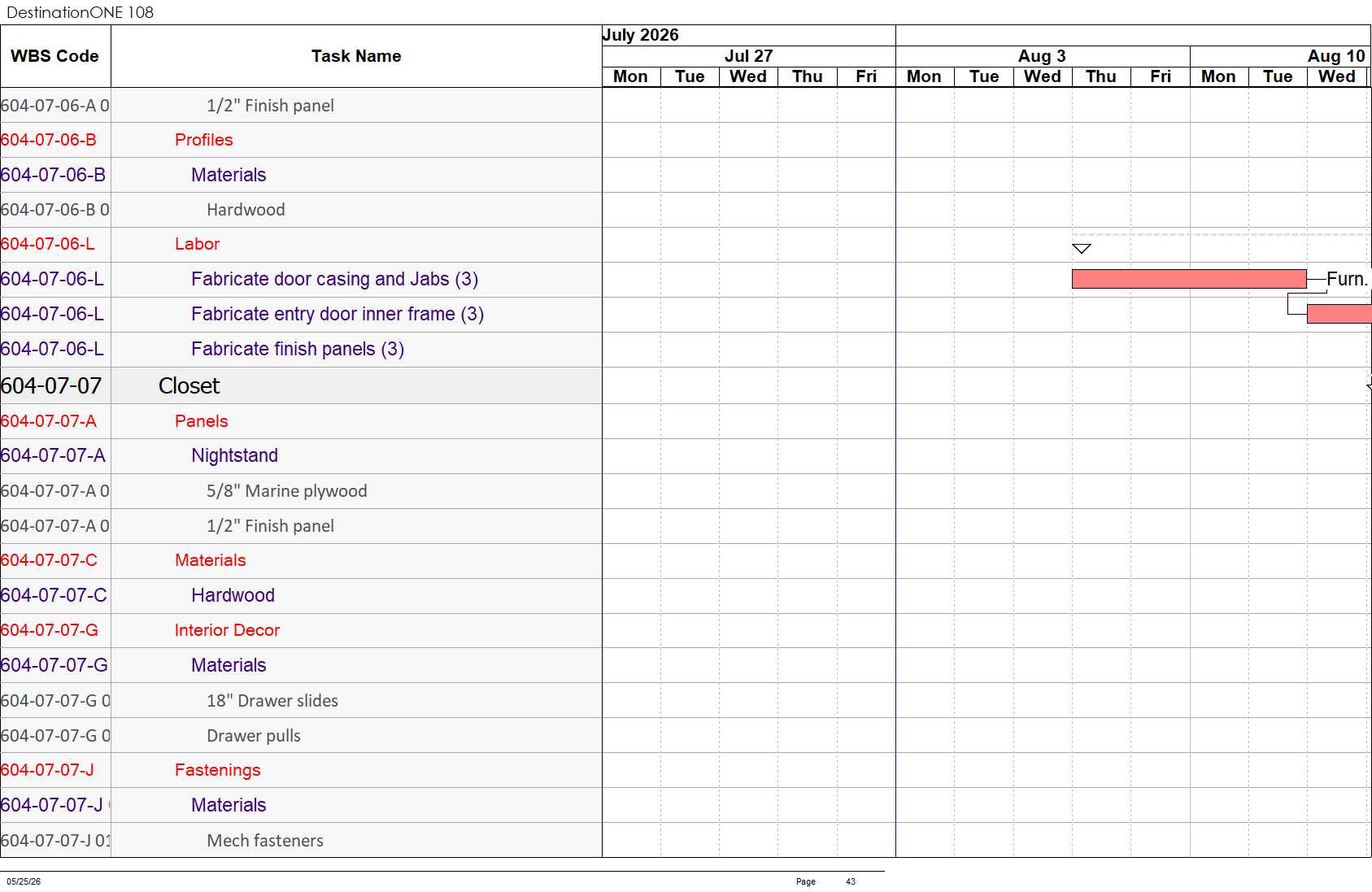The height and width of the screenshot is (892, 1372).
Task: Select the Fastenings task row
Action: (301, 770)
